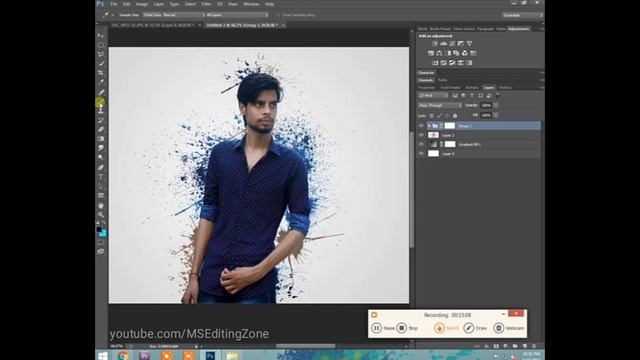
Task: Open the Pass Through blend mode dropdown
Action: coord(440,105)
